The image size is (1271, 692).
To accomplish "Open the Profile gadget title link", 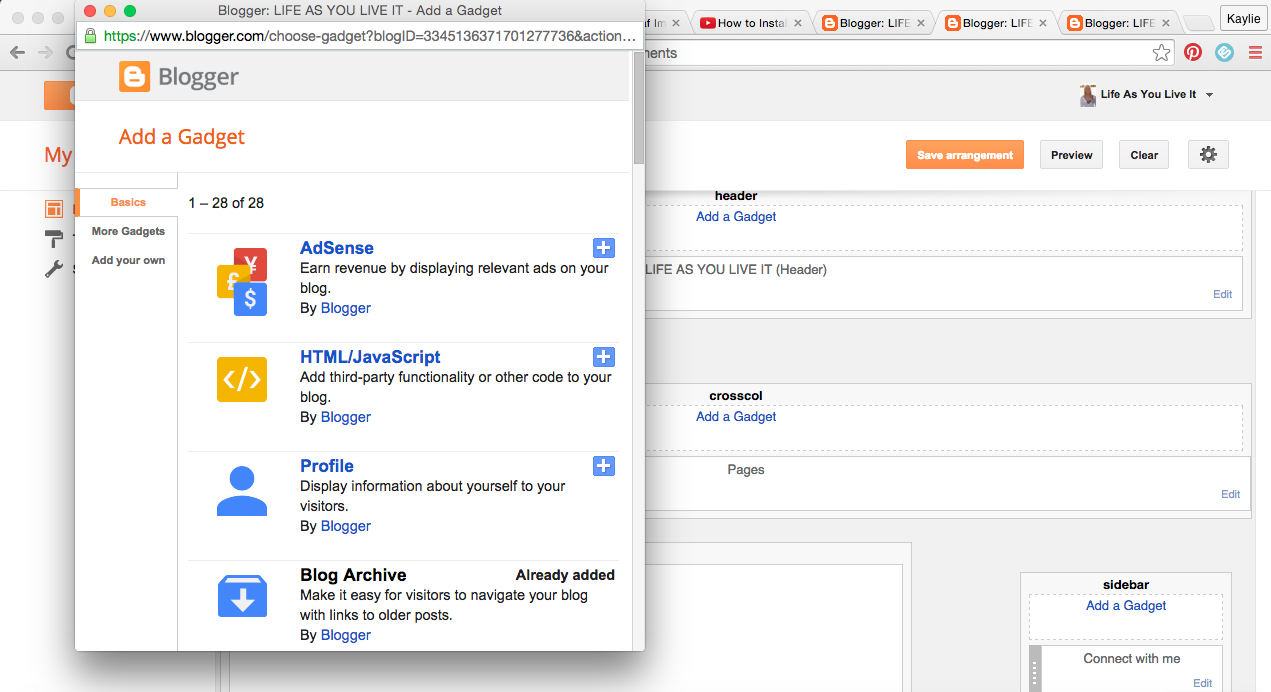I will point(327,466).
